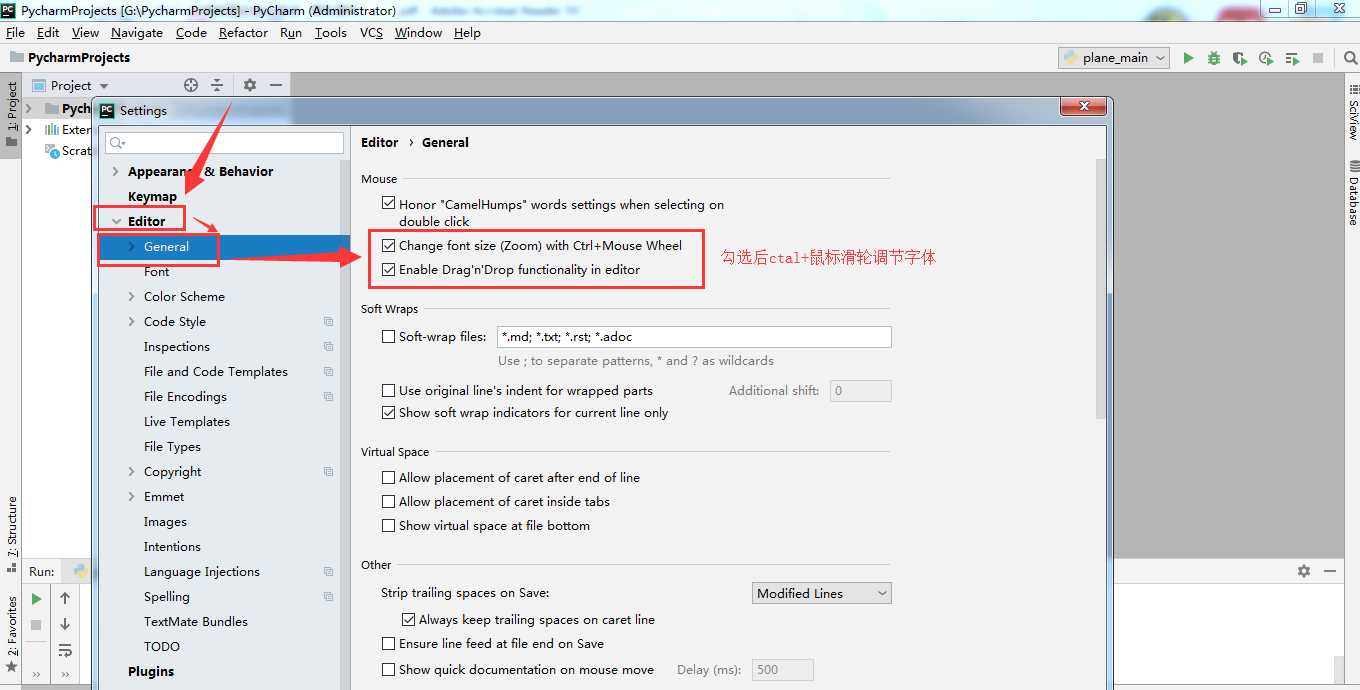Image resolution: width=1360 pixels, height=690 pixels.
Task: Hide the Run panel with minus icon
Action: tap(1330, 571)
